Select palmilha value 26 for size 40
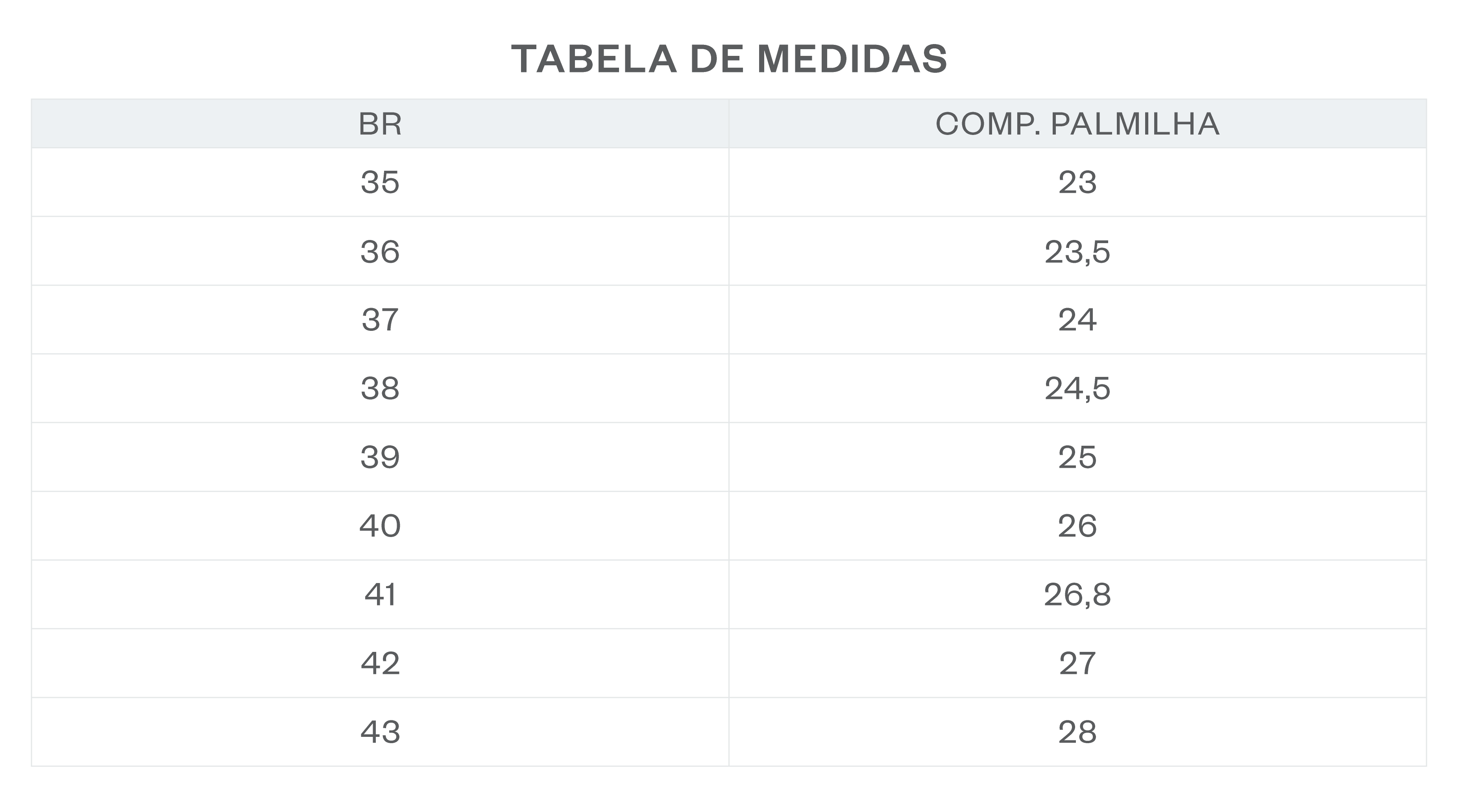 1077,526
